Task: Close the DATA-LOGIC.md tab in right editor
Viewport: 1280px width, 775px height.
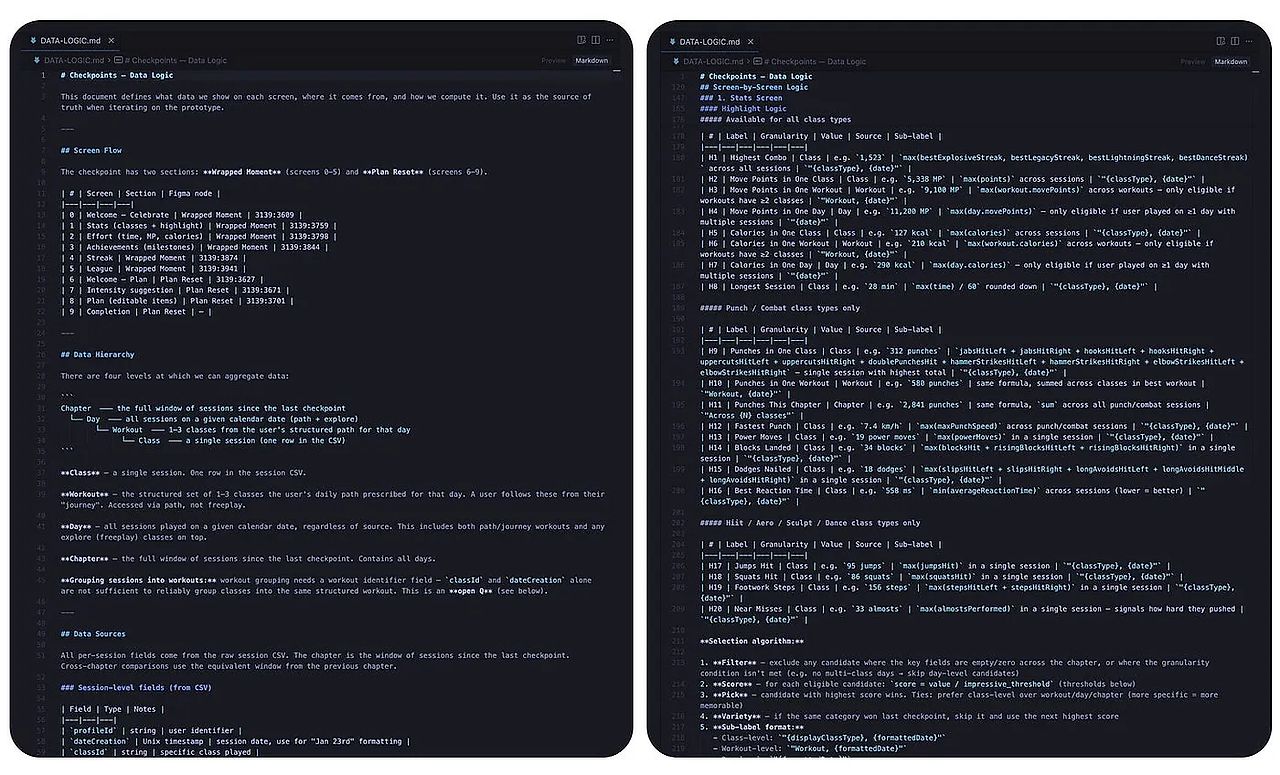Action: coord(750,42)
